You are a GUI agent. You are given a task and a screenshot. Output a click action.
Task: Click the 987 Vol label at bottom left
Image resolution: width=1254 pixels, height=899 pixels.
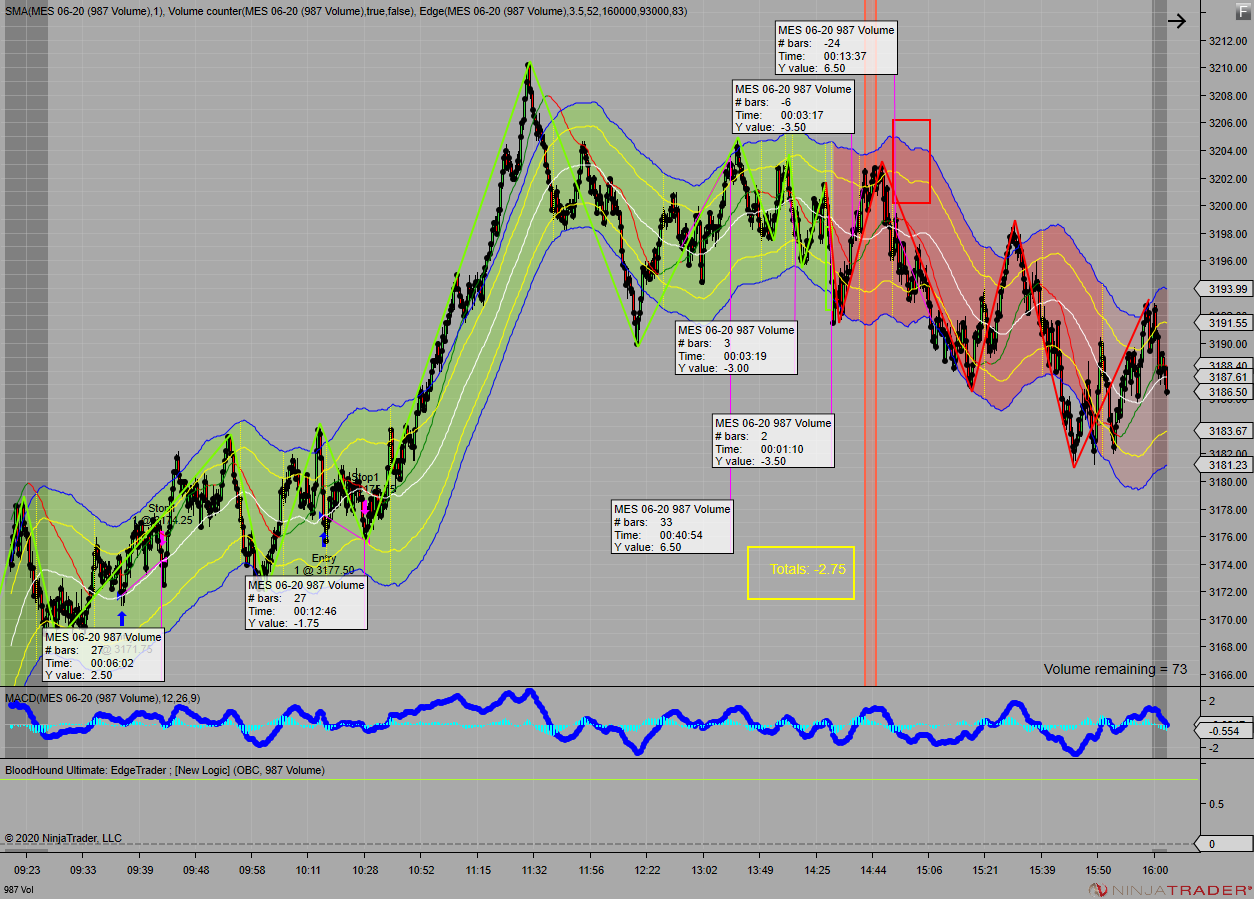click(x=19, y=889)
